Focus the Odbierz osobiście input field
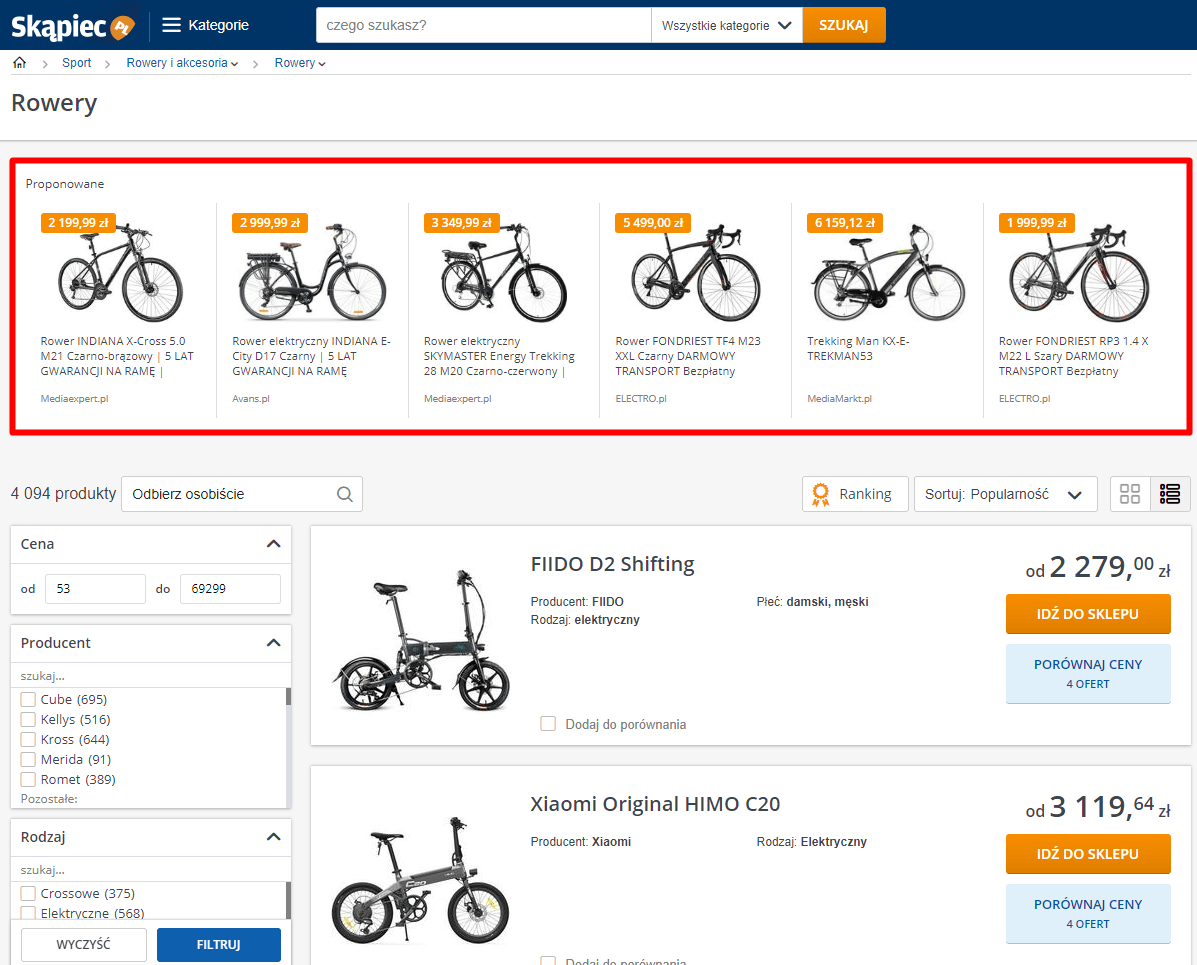This screenshot has width=1197, height=965. point(242,494)
